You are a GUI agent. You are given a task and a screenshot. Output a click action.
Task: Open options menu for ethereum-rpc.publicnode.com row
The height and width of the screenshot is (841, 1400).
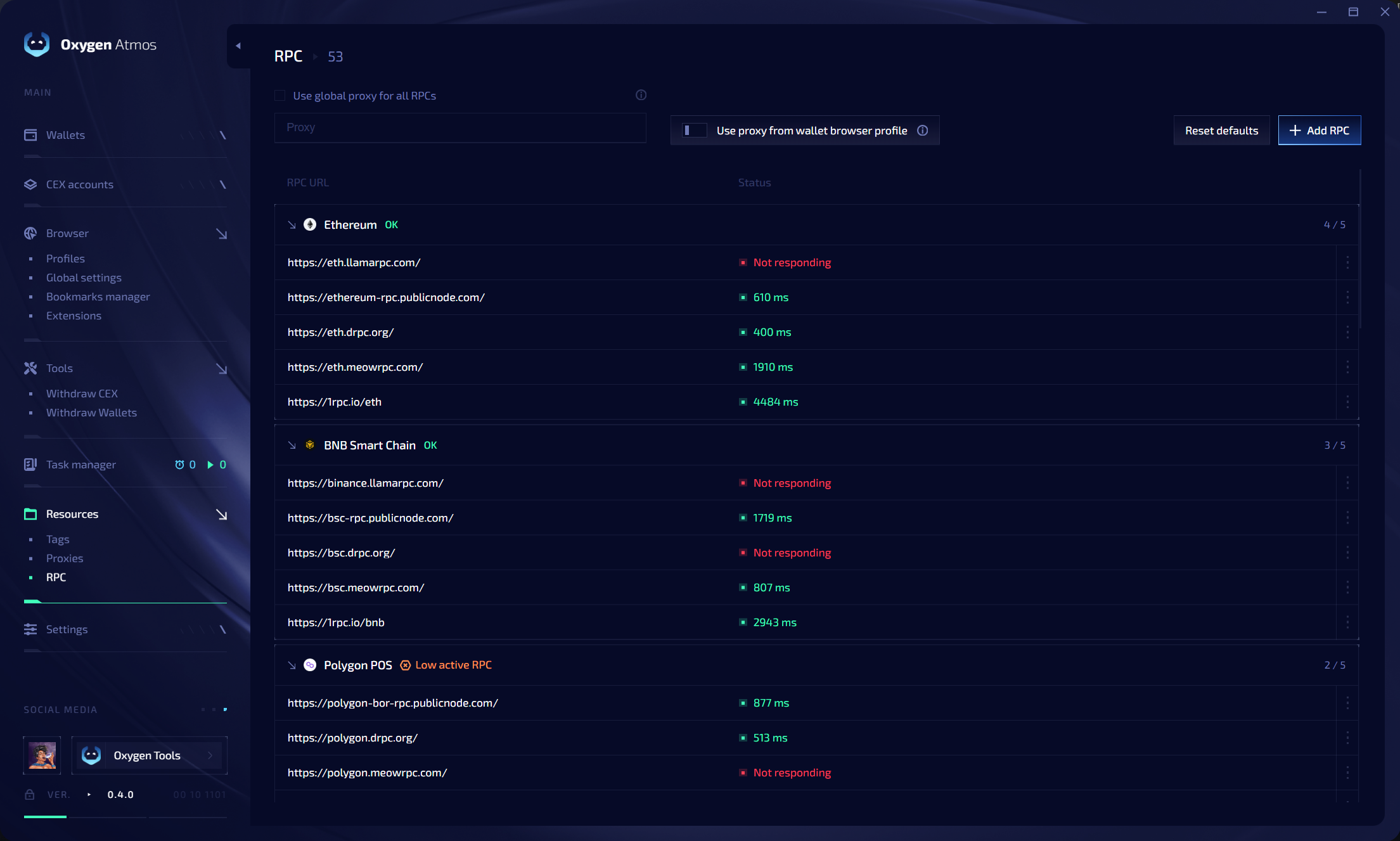(x=1347, y=297)
